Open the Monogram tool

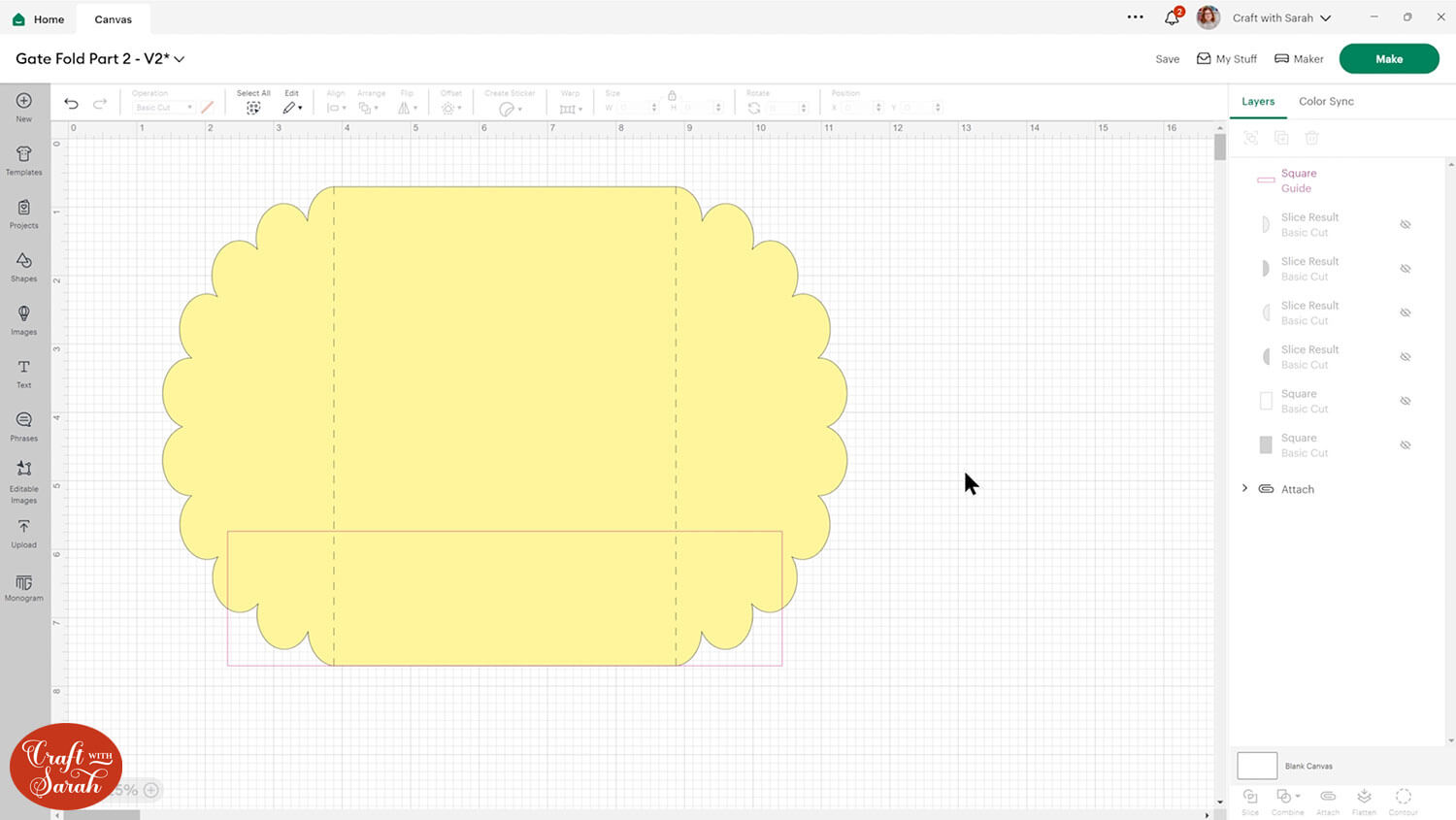click(24, 586)
